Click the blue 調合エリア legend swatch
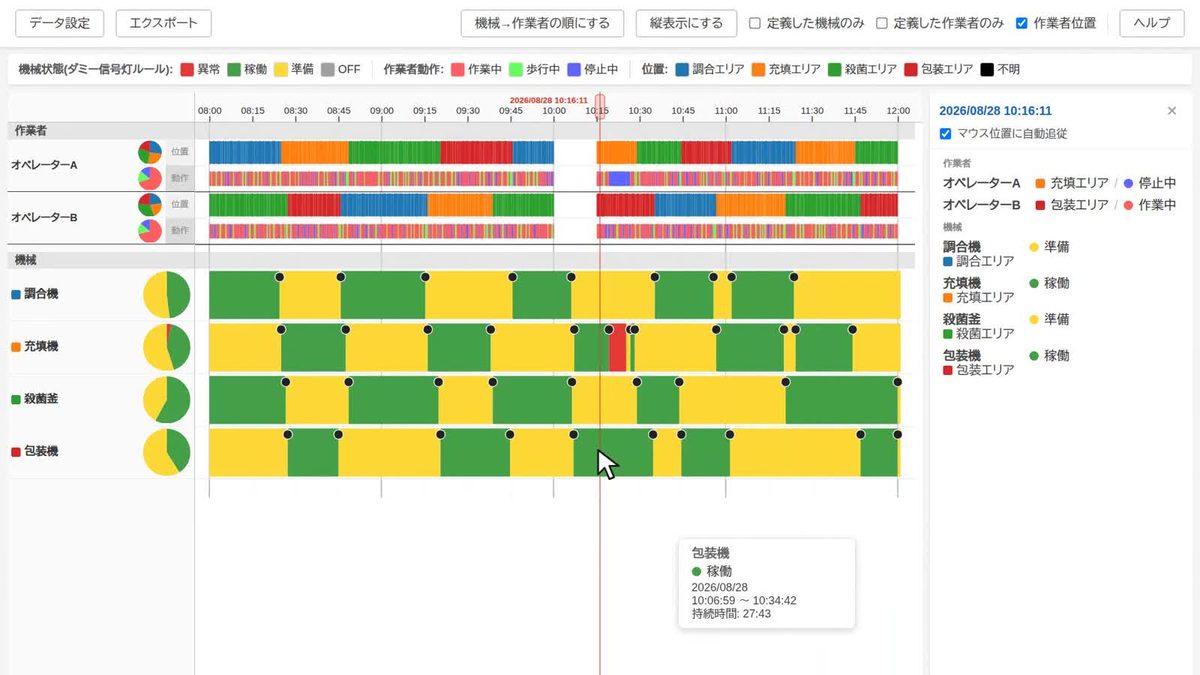1200x675 pixels. pyautogui.click(x=682, y=70)
